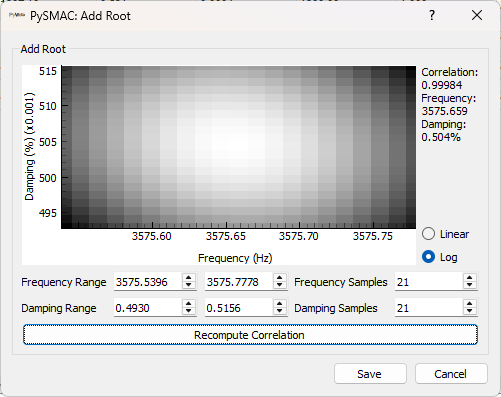Click the 510 damping axis label
The width and height of the screenshot is (501, 397).
[x=48, y=106]
